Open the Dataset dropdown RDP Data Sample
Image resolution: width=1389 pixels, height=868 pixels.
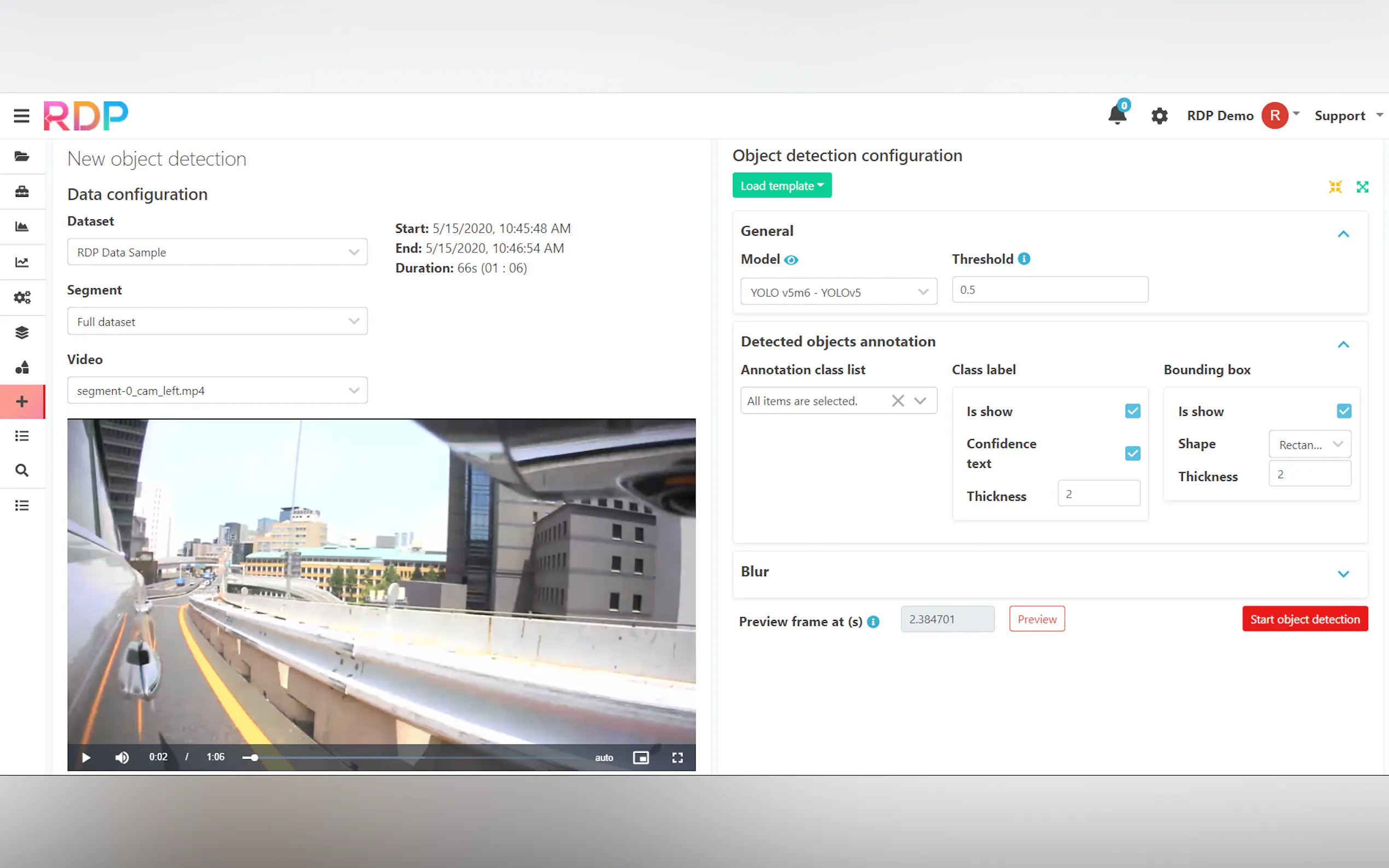[217, 252]
